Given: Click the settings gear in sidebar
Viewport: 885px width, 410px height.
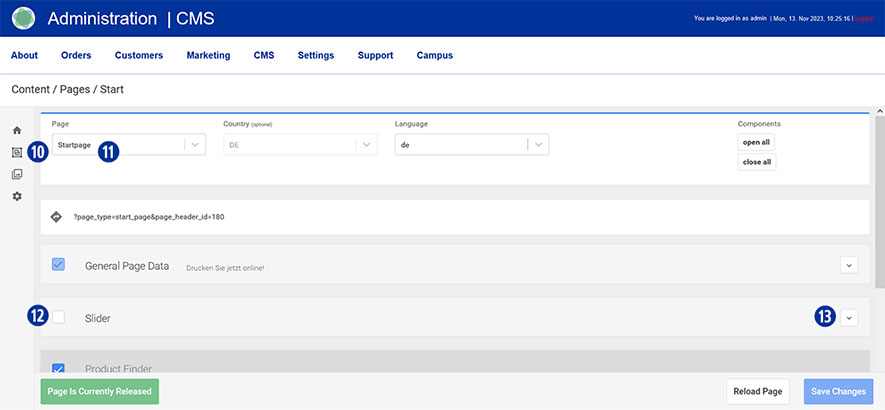Looking at the screenshot, I should tap(16, 196).
